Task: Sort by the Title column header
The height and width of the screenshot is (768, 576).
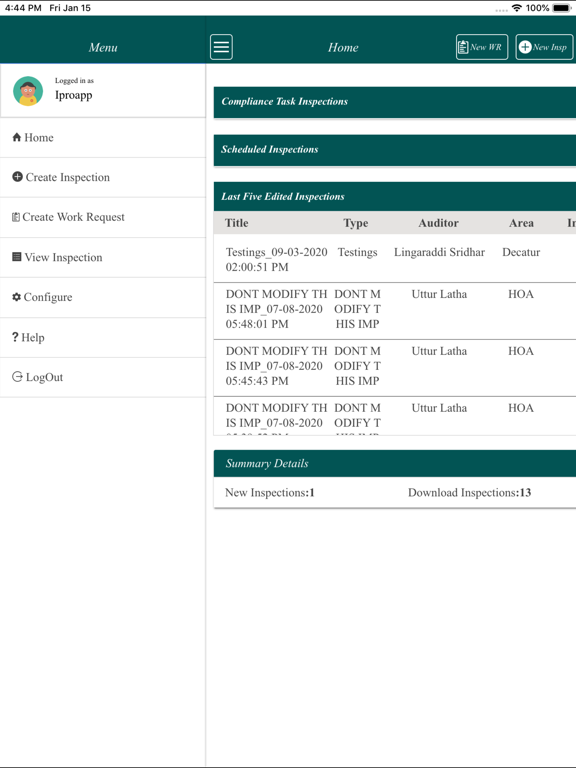Action: [x=237, y=223]
